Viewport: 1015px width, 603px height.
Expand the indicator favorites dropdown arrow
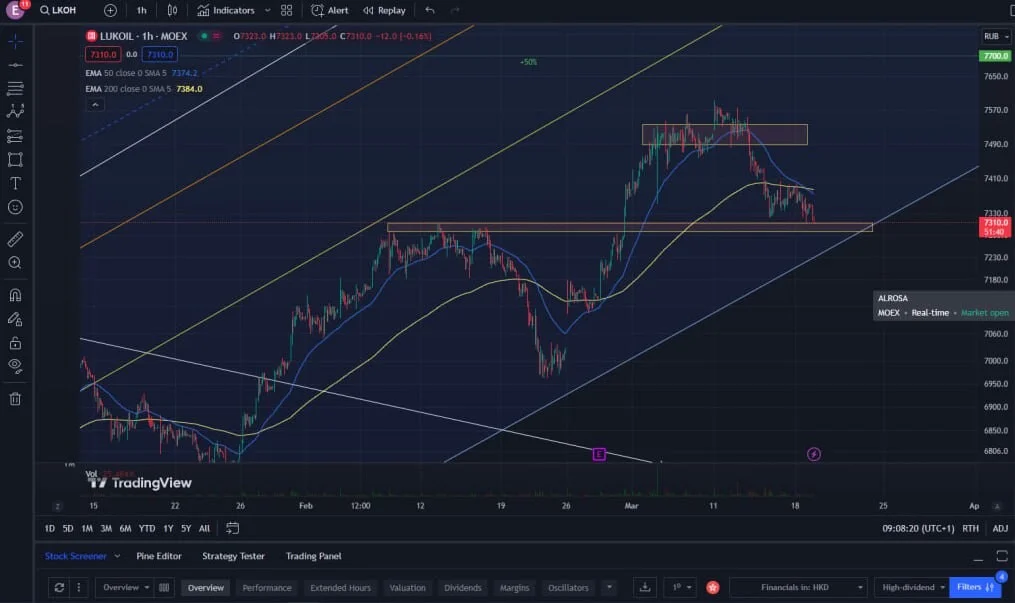click(x=267, y=10)
